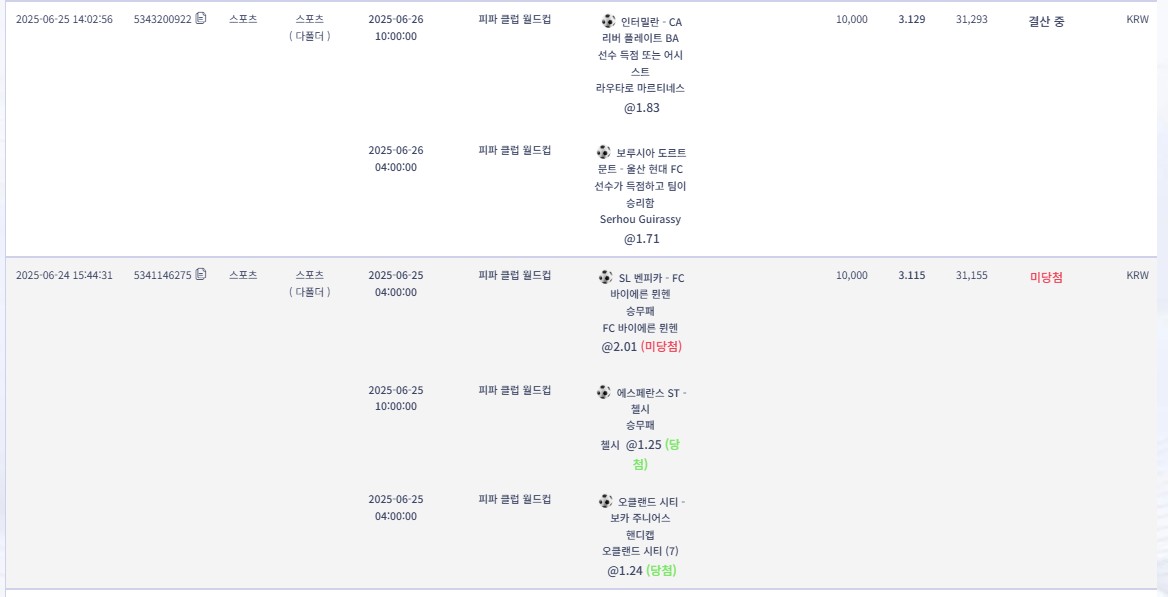Click the soccer ball icon for 오클랜드 시티 match
1168x597 pixels.
(604, 501)
